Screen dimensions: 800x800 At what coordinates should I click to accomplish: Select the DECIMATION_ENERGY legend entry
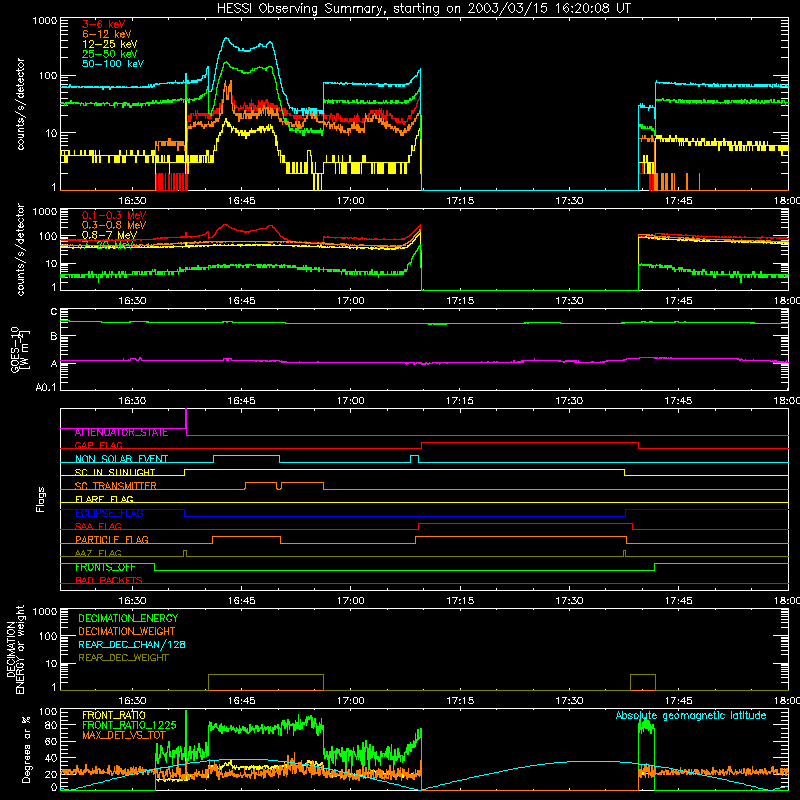[128, 618]
